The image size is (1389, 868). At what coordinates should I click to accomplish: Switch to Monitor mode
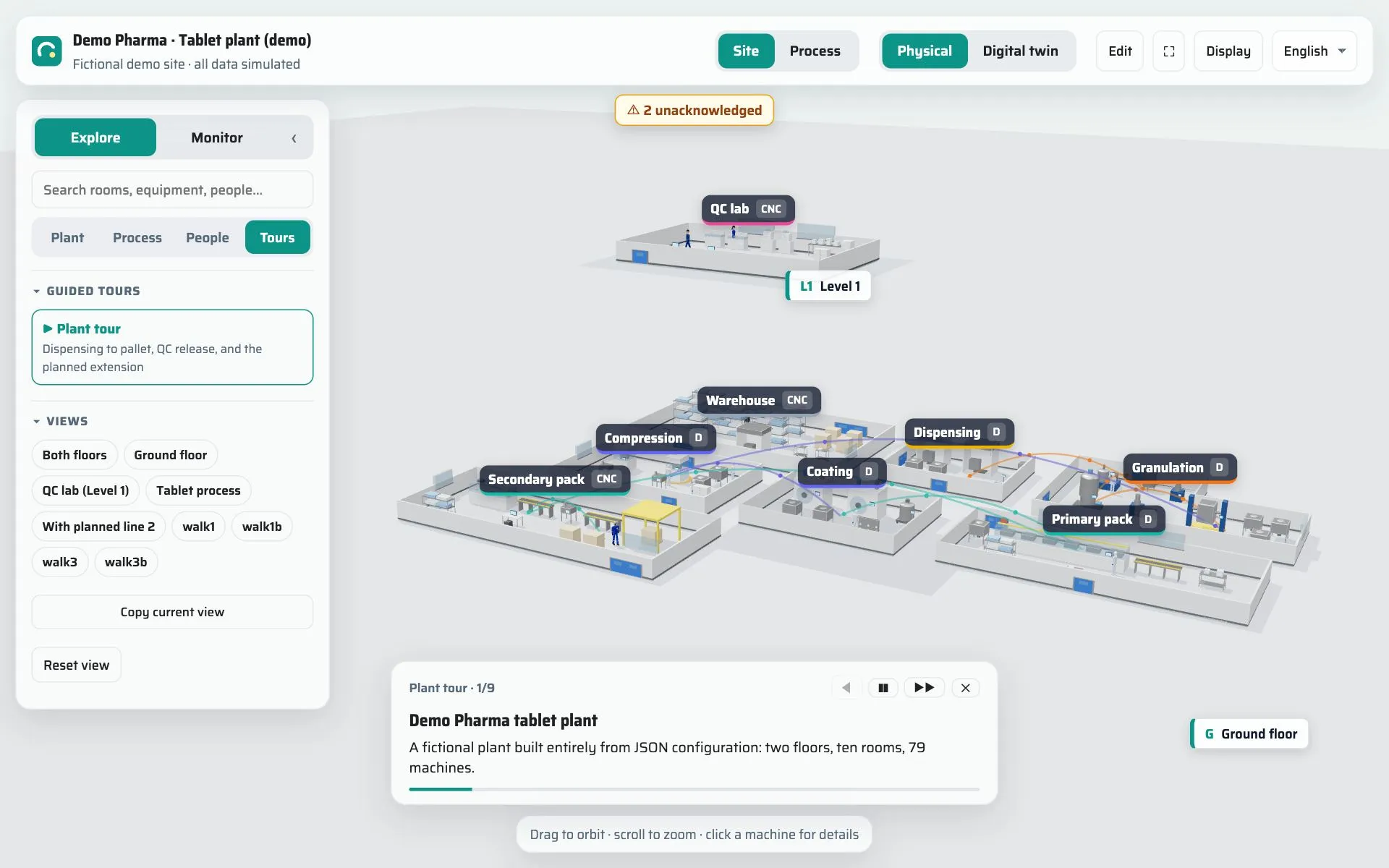(217, 137)
